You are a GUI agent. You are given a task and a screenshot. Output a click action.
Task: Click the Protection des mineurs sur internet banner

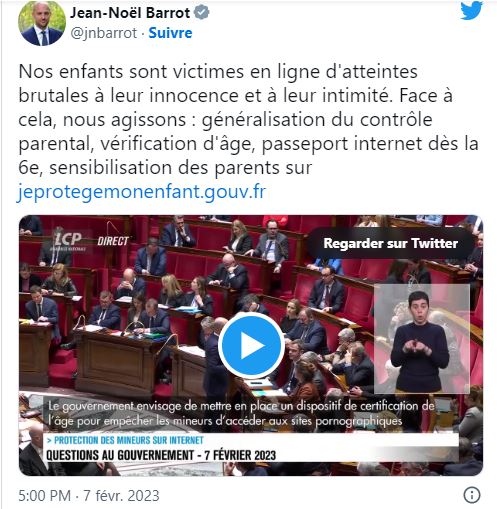tap(129, 440)
